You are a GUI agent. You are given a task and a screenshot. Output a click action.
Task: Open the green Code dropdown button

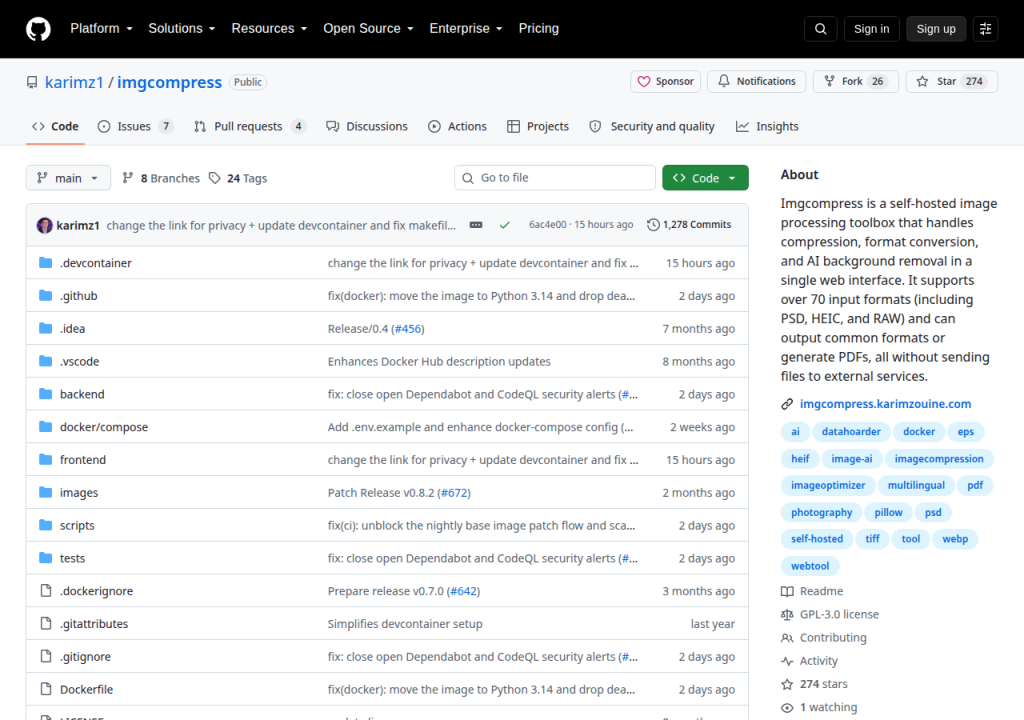(x=705, y=178)
